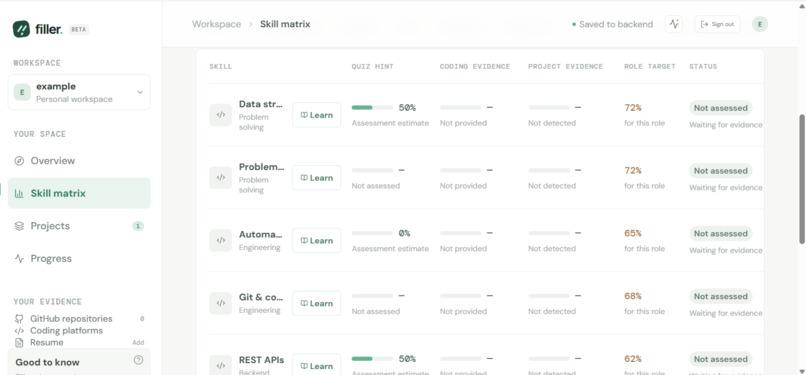Click the 72% role target for Data structures
The image size is (806, 375).
pos(633,108)
